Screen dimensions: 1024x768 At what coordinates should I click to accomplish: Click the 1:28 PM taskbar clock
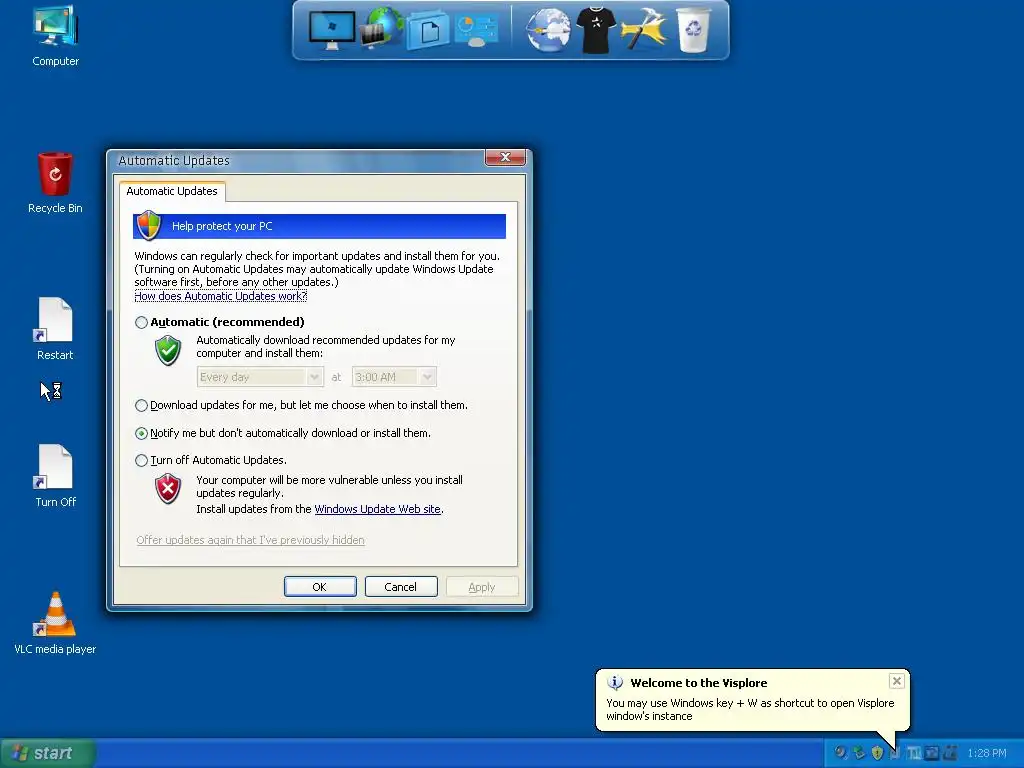tap(987, 753)
